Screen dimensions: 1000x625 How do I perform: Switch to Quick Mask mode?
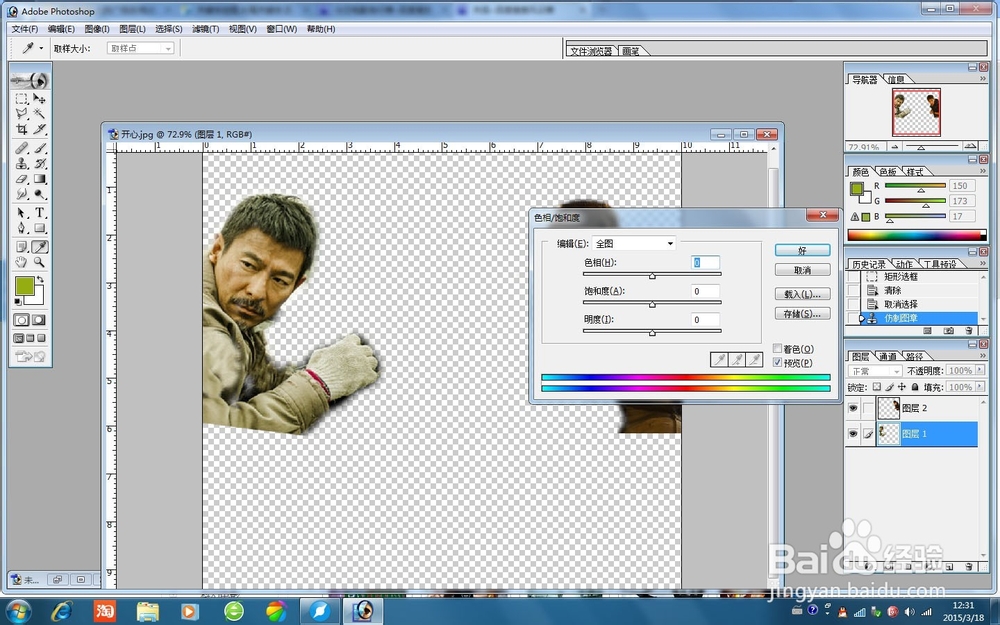click(x=38, y=320)
